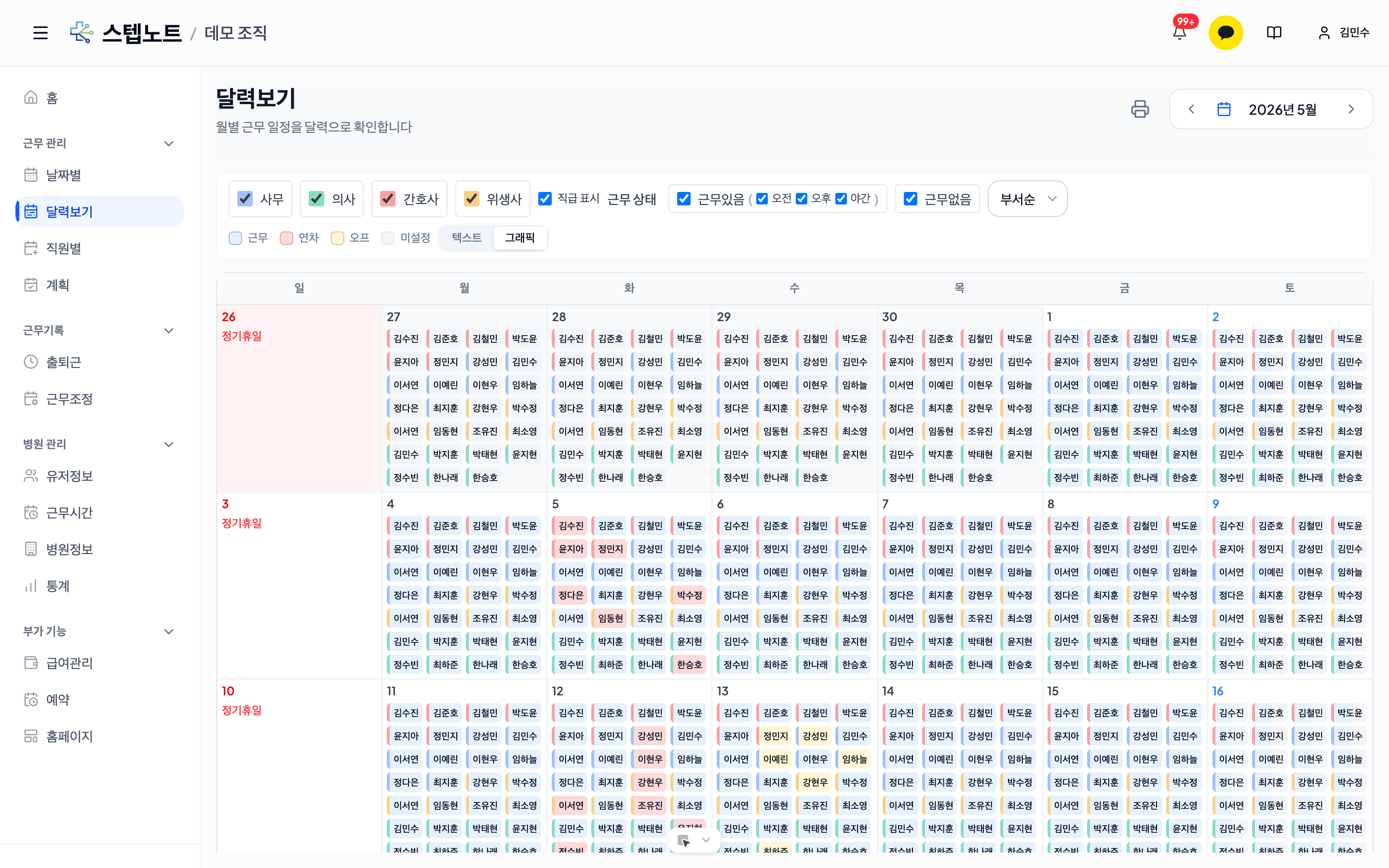The width and height of the screenshot is (1389, 868).
Task: Click the 예약 sidebar icon
Action: 31,699
